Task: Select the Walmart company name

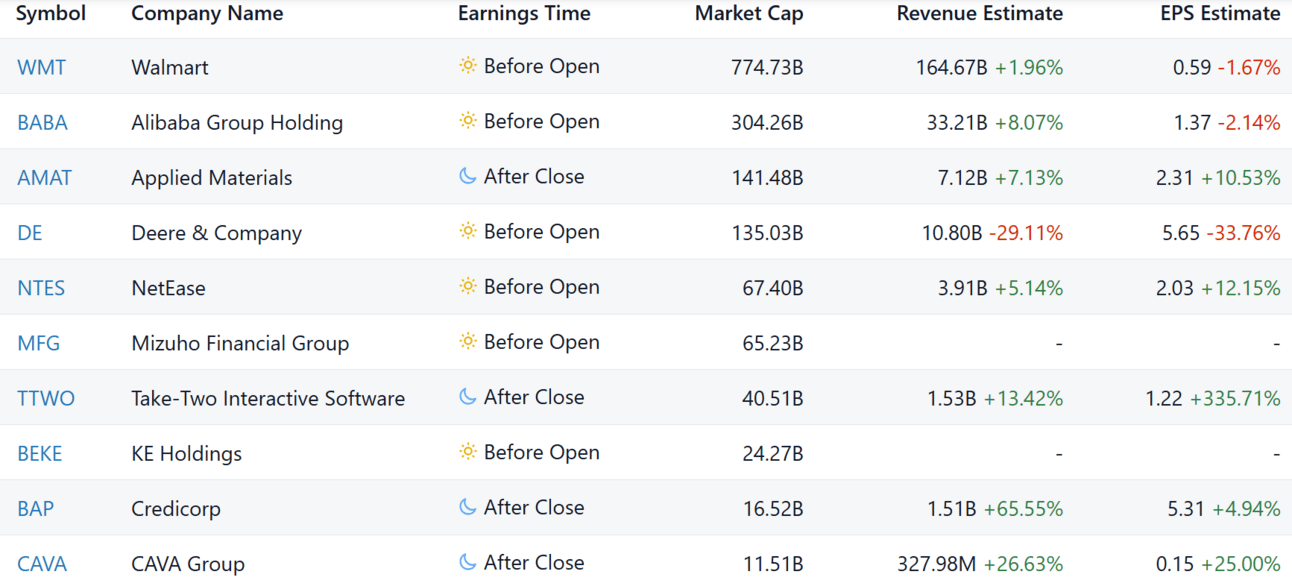Action: pyautogui.click(x=170, y=67)
